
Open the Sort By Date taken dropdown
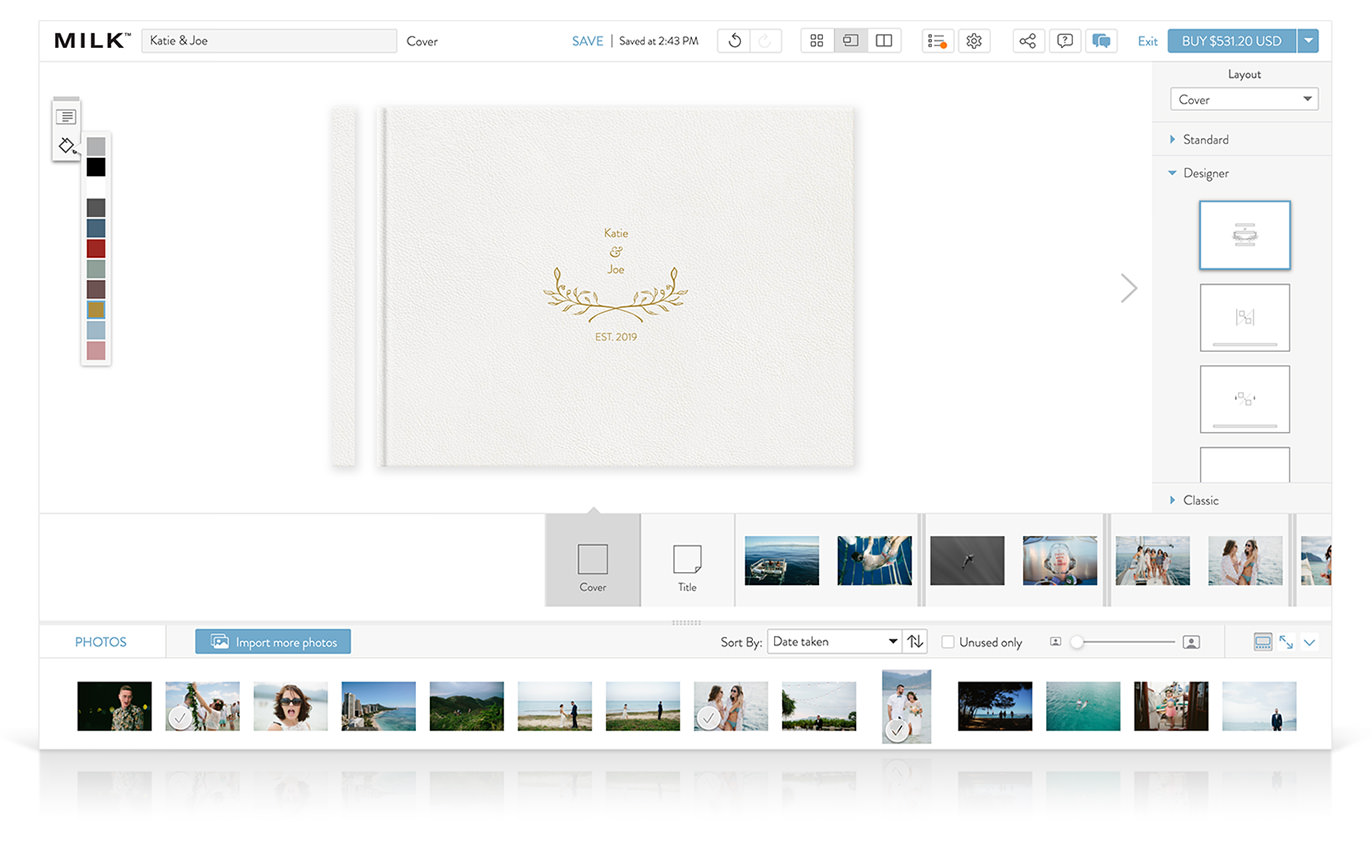pyautogui.click(x=834, y=642)
